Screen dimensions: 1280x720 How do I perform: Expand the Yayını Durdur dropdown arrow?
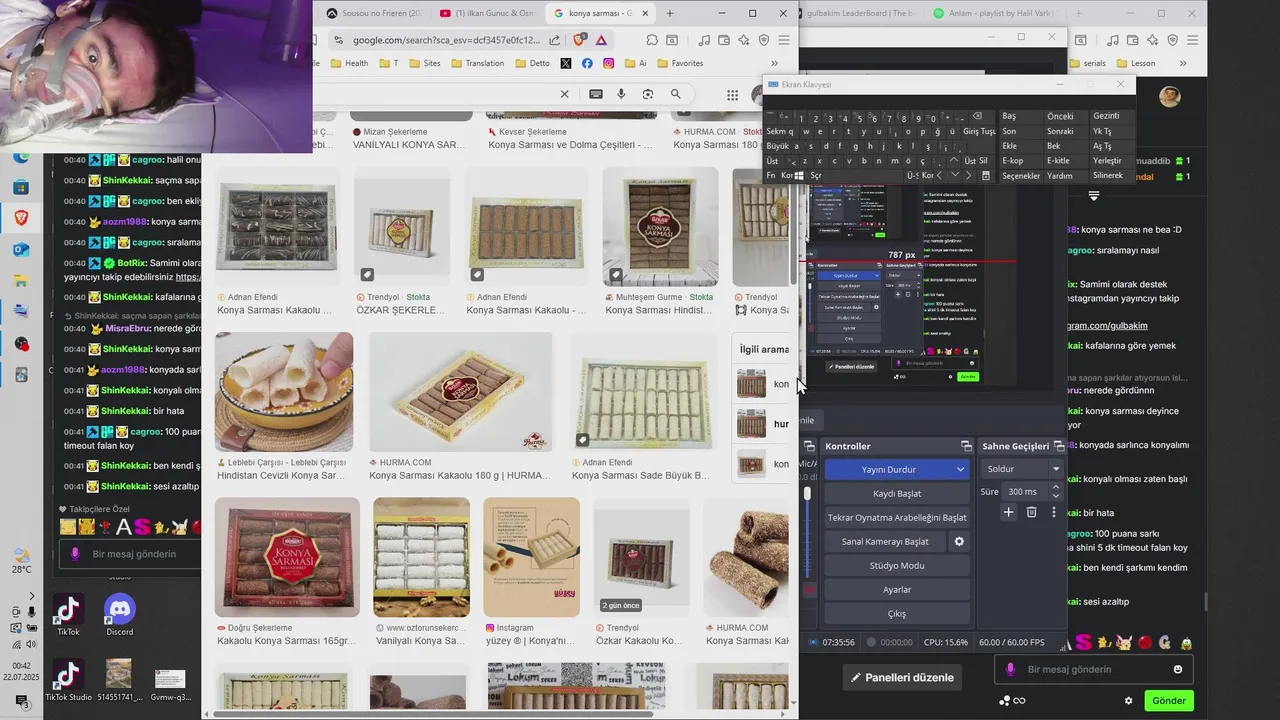[961, 469]
